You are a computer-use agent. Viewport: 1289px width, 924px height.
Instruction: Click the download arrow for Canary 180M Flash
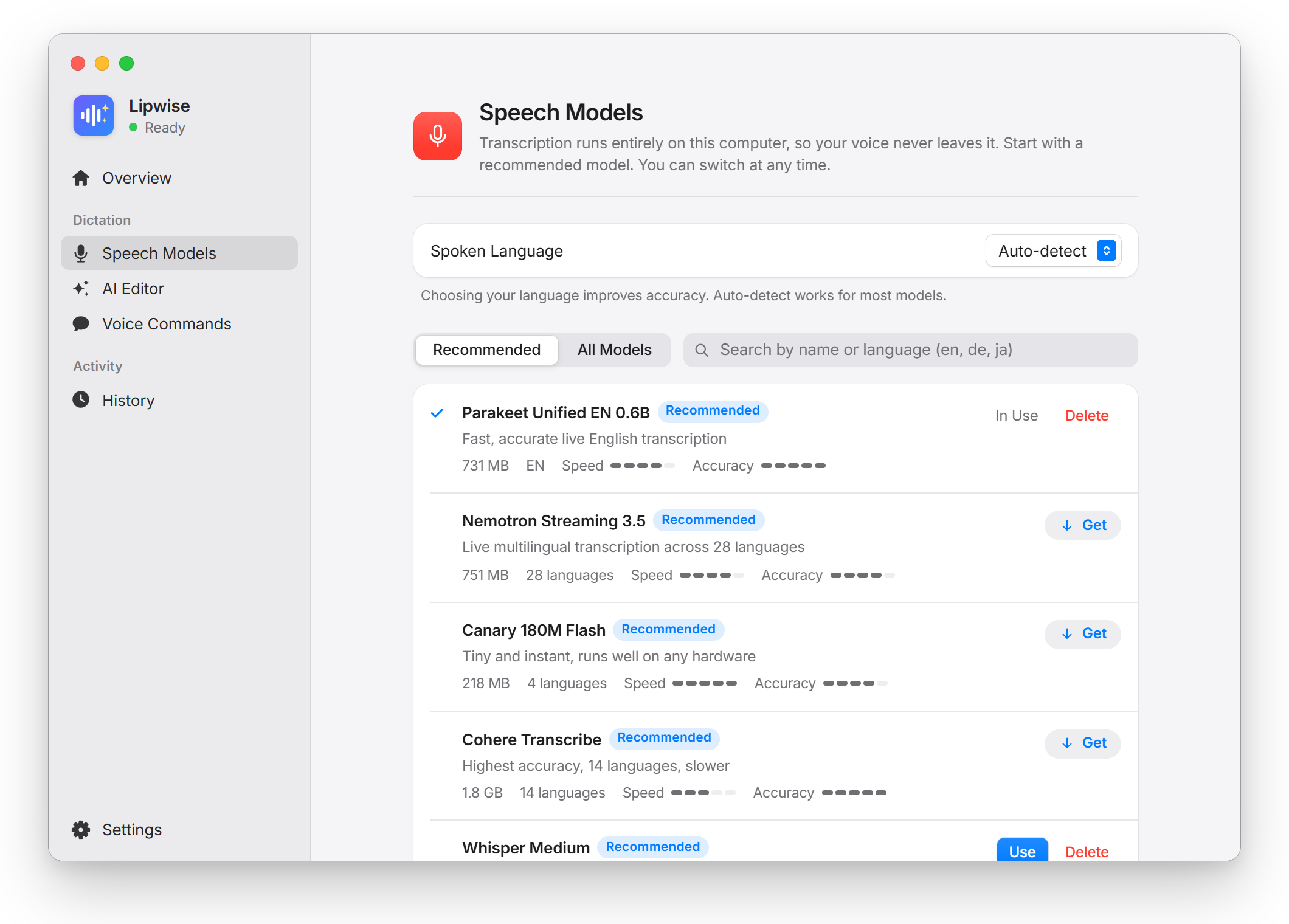click(x=1067, y=634)
